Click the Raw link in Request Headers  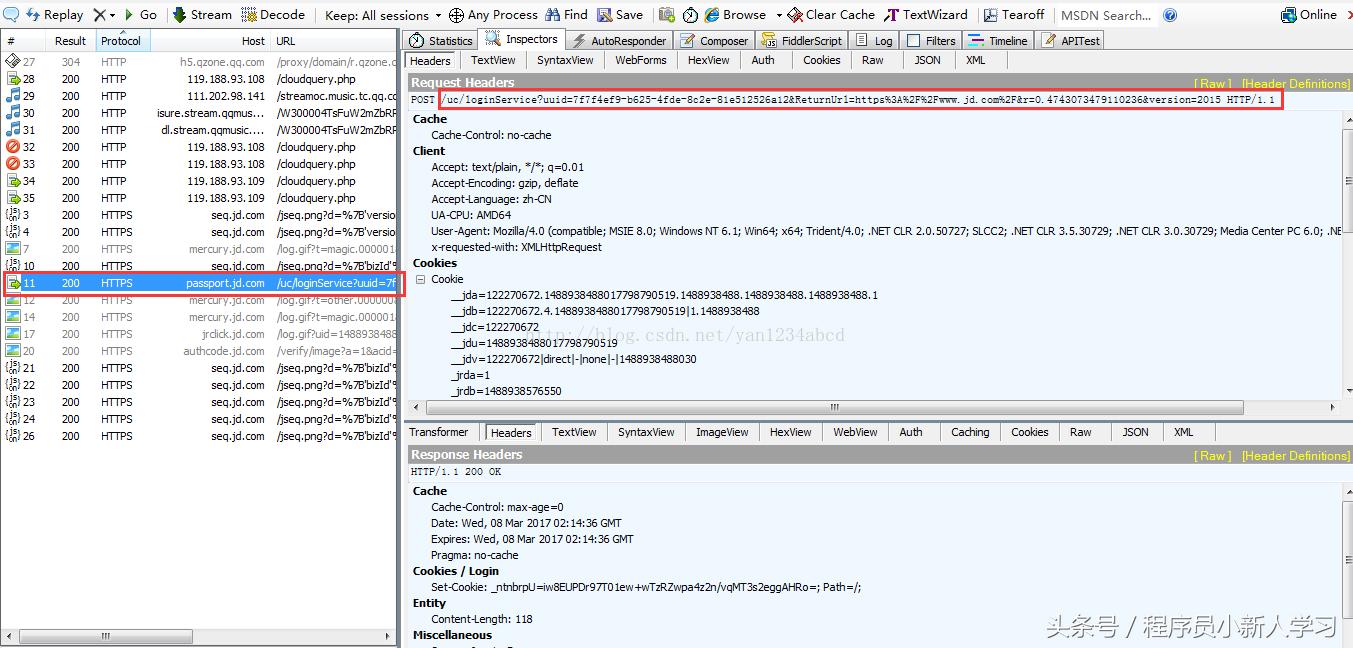[x=1211, y=83]
